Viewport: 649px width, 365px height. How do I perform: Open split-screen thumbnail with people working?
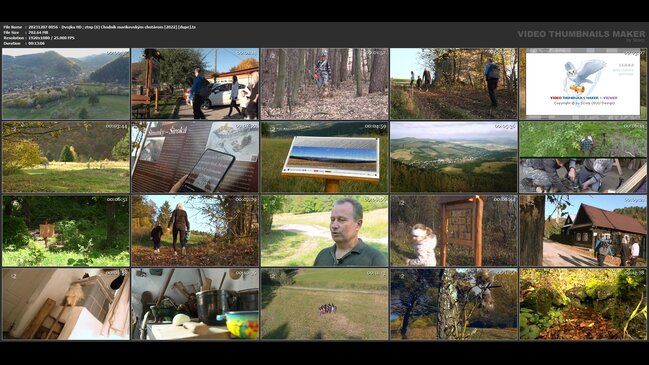pyautogui.click(x=583, y=157)
